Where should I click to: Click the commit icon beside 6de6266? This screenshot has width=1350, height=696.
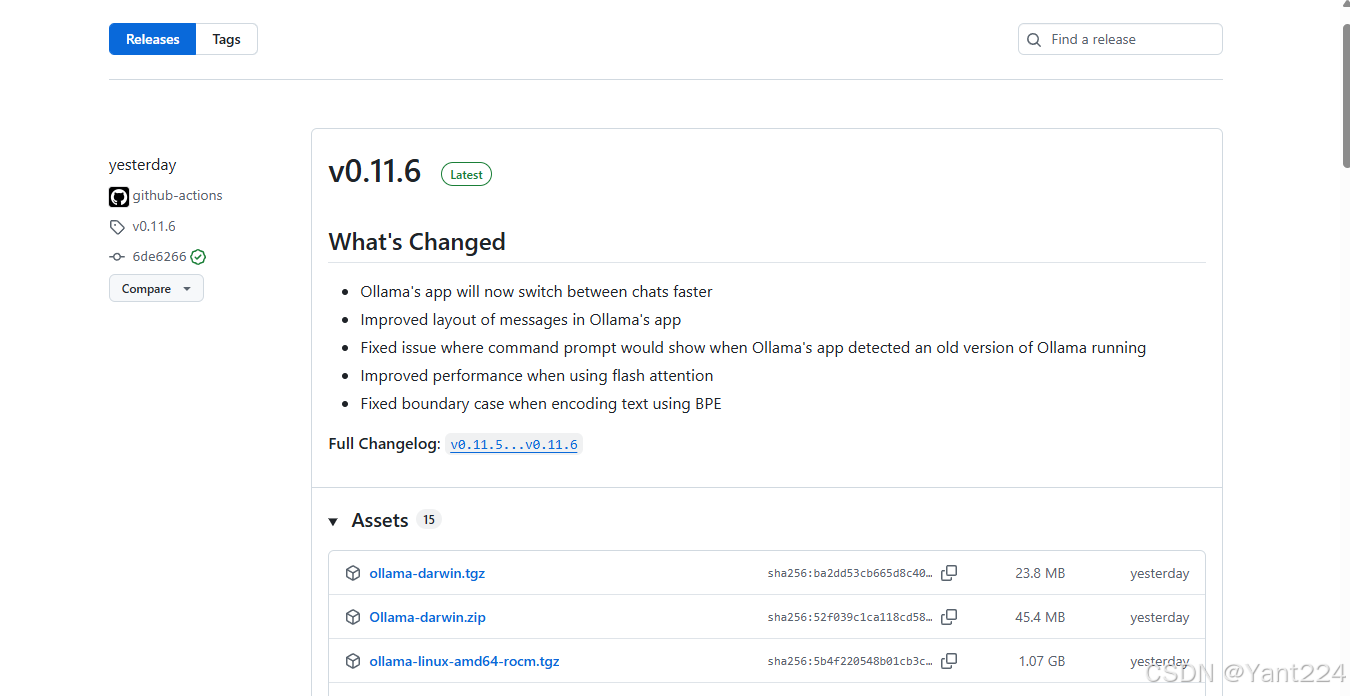117,257
